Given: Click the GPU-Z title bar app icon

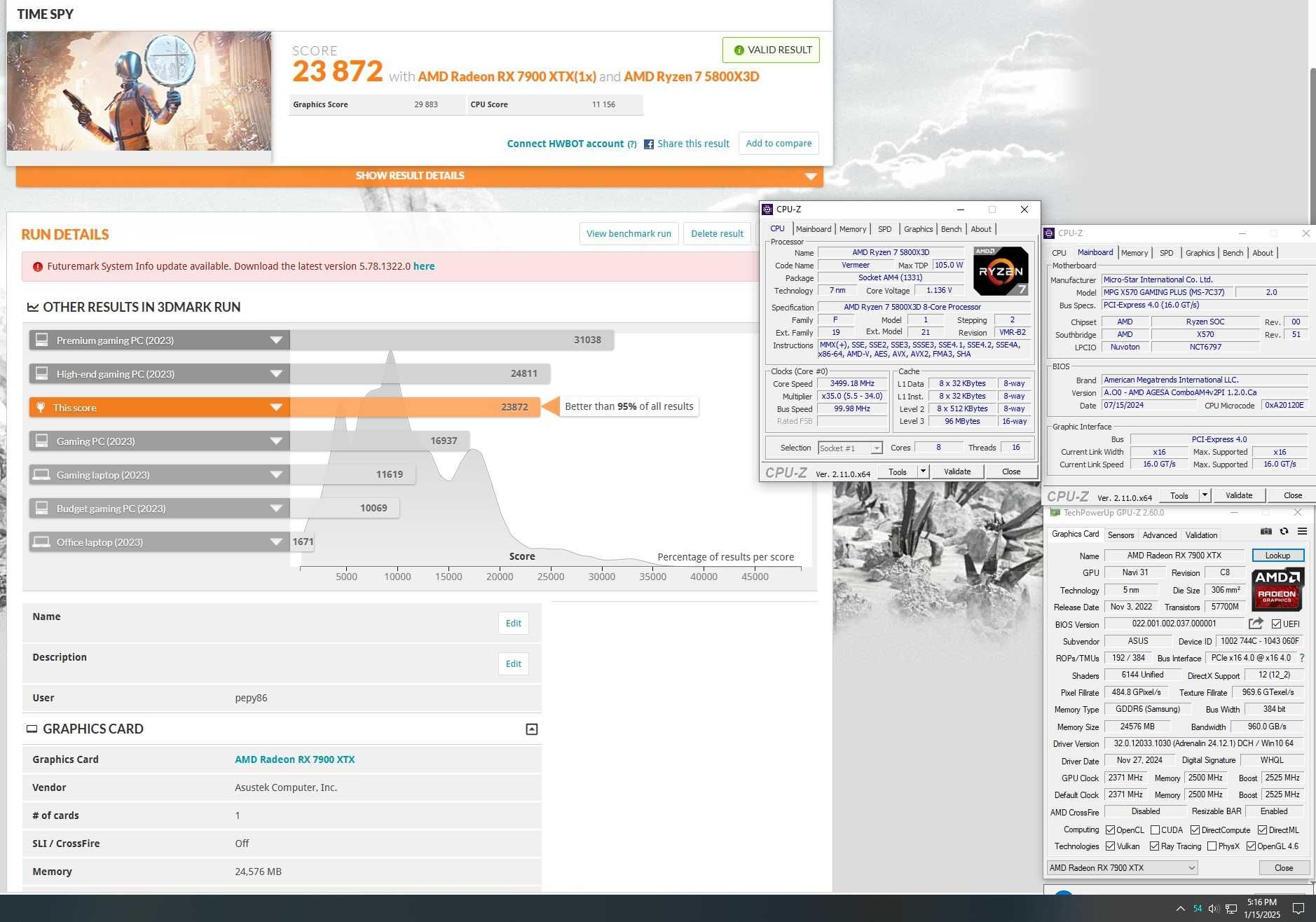Looking at the screenshot, I should pos(1055,513).
